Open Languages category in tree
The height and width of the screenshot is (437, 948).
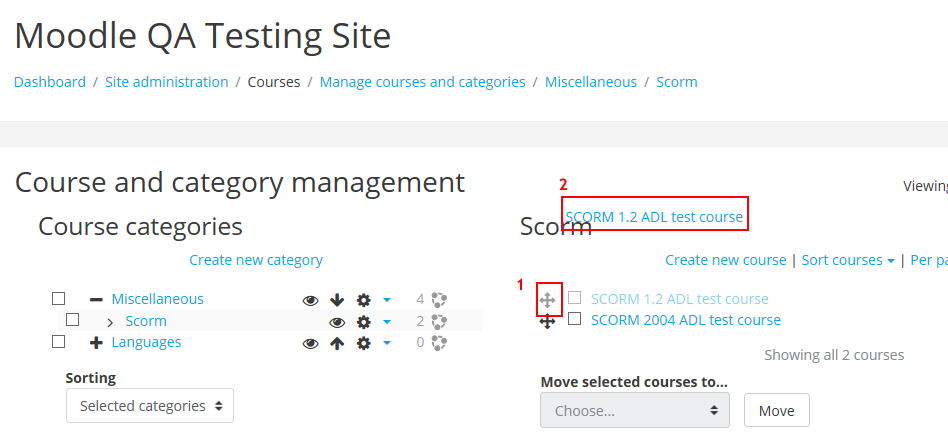pyautogui.click(x=146, y=342)
